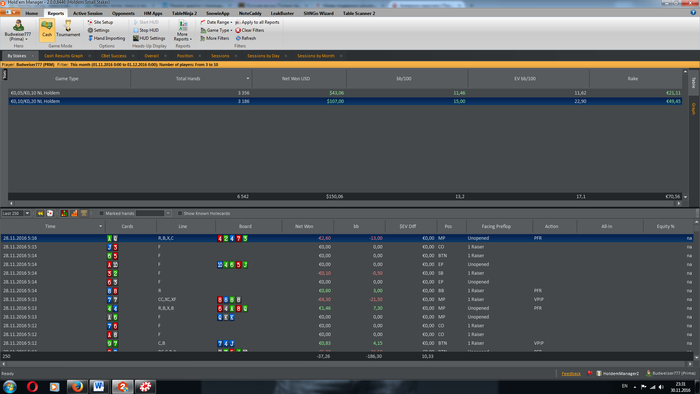Open the Opponents ribbon tab
Image resolution: width=700 pixels, height=394 pixels.
[x=123, y=13]
